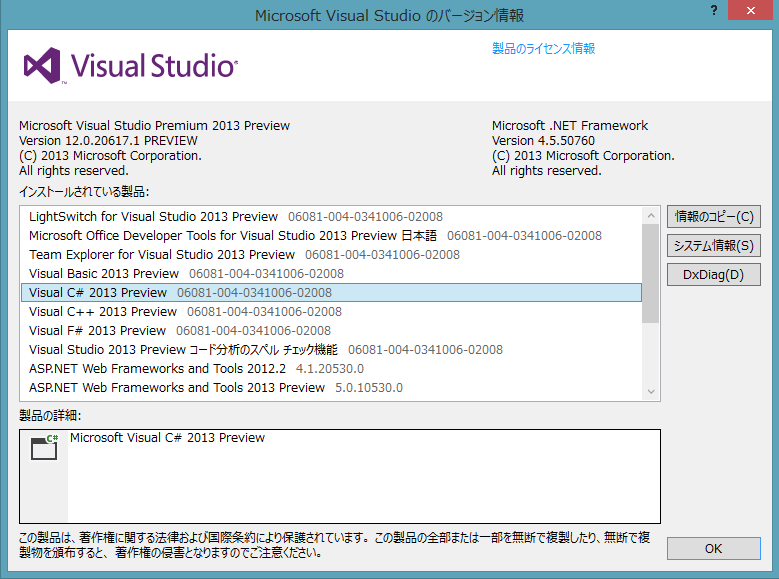This screenshot has height=579, width=779.
Task: Select ASP.NET Web Frameworks and Tools 2012.2
Action: point(157,368)
